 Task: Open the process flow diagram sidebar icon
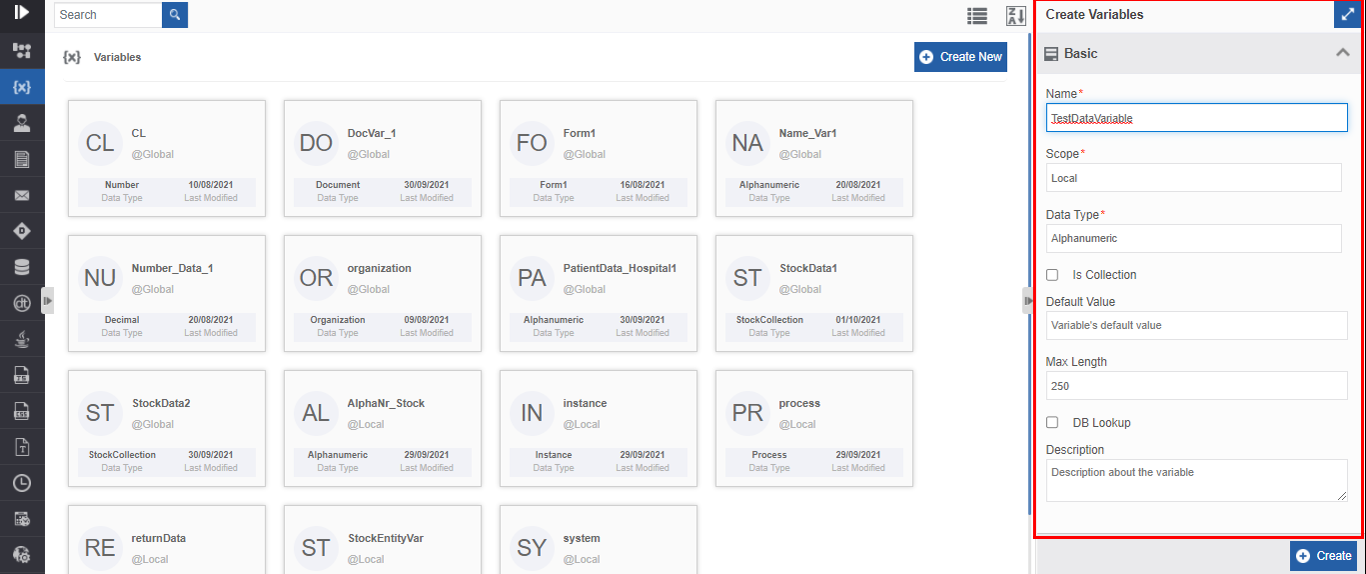(22, 50)
